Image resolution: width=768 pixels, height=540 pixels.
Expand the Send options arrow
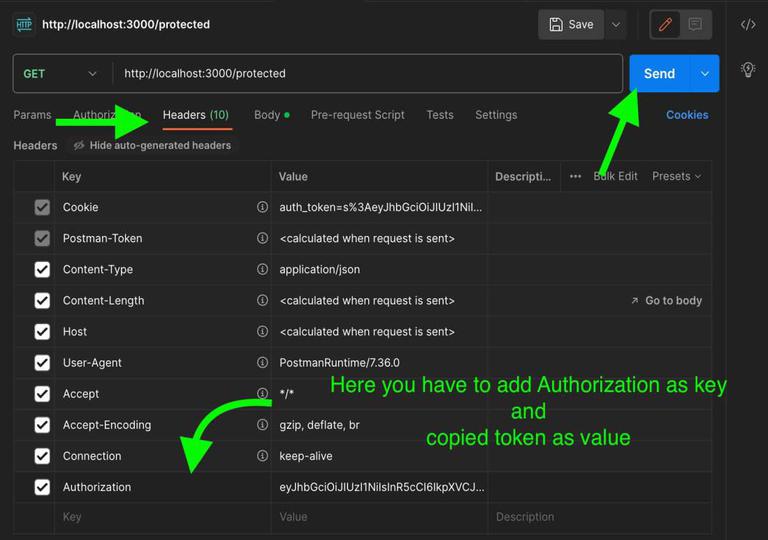point(705,74)
